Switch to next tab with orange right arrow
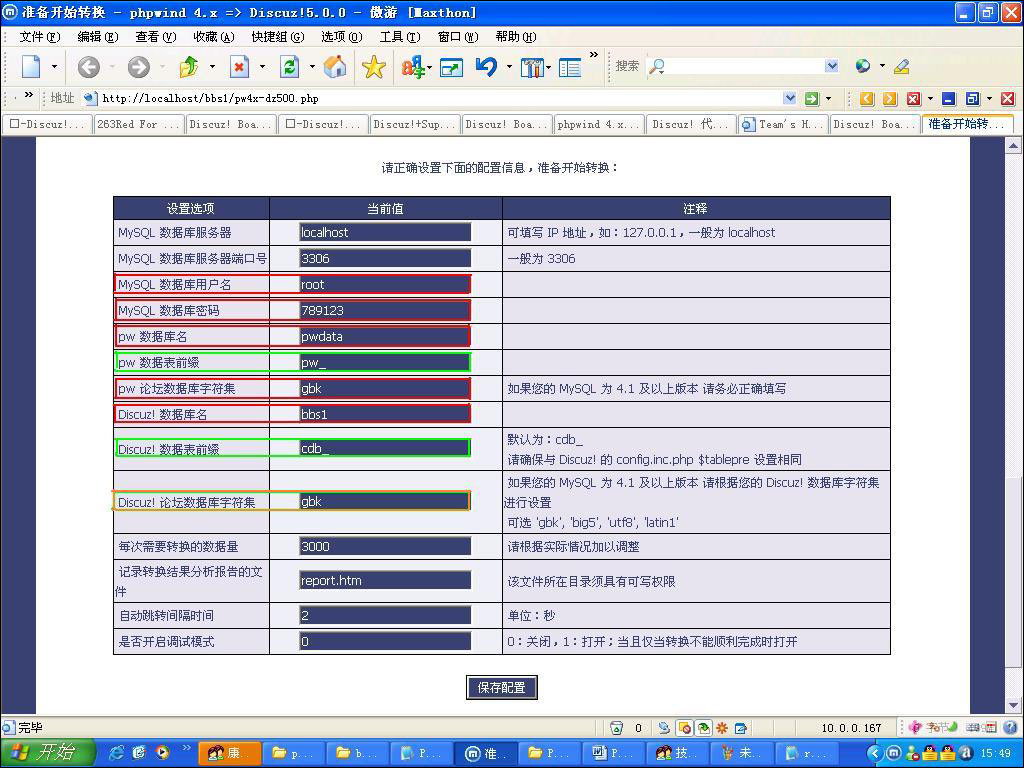Screen dimensions: 1024x768 pos(890,99)
